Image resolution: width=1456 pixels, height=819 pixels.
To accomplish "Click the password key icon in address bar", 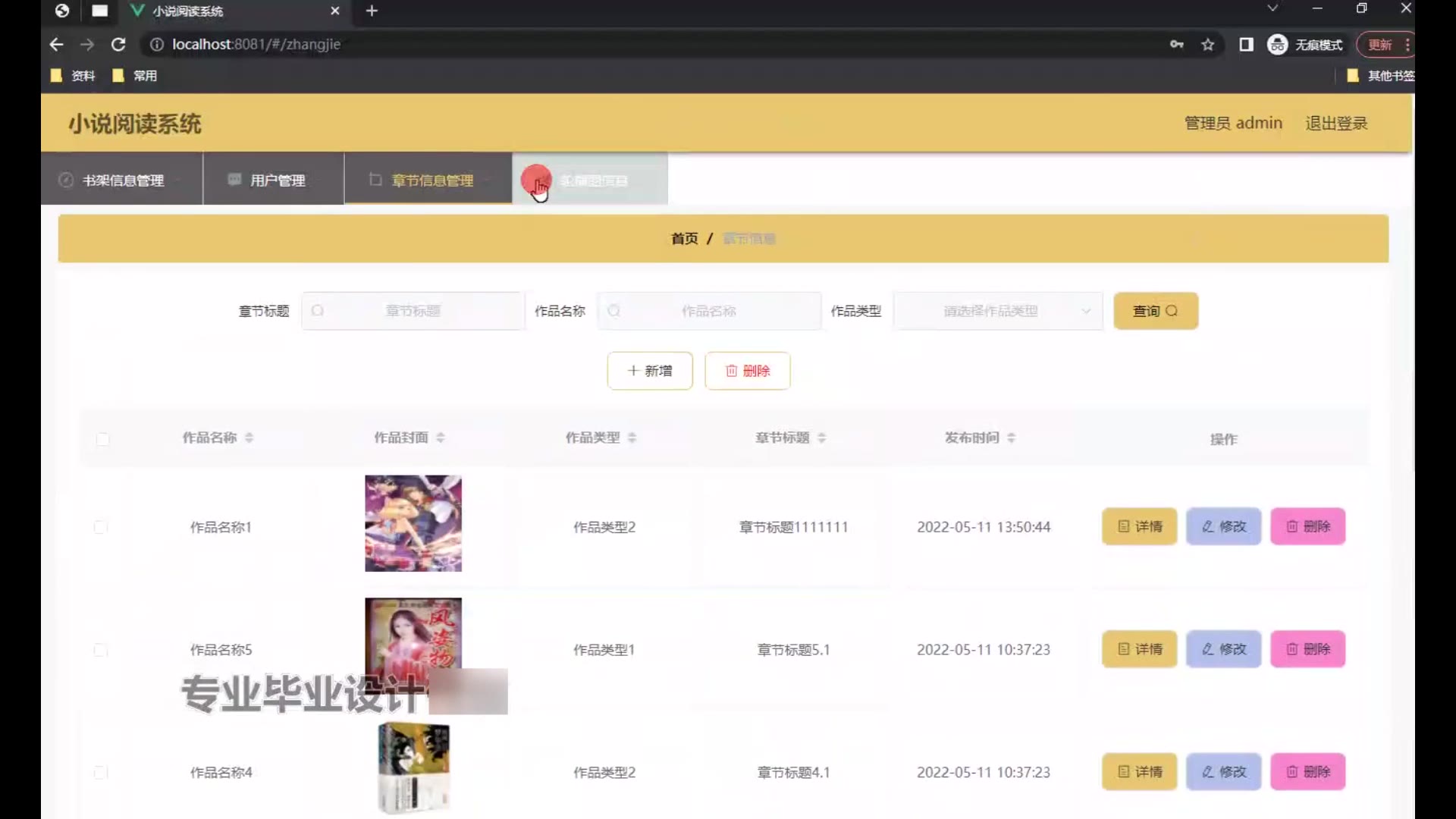I will (1176, 45).
